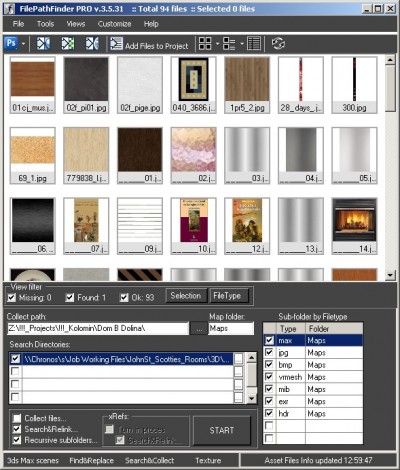
Task: Click the FileType filter button
Action: point(229,296)
